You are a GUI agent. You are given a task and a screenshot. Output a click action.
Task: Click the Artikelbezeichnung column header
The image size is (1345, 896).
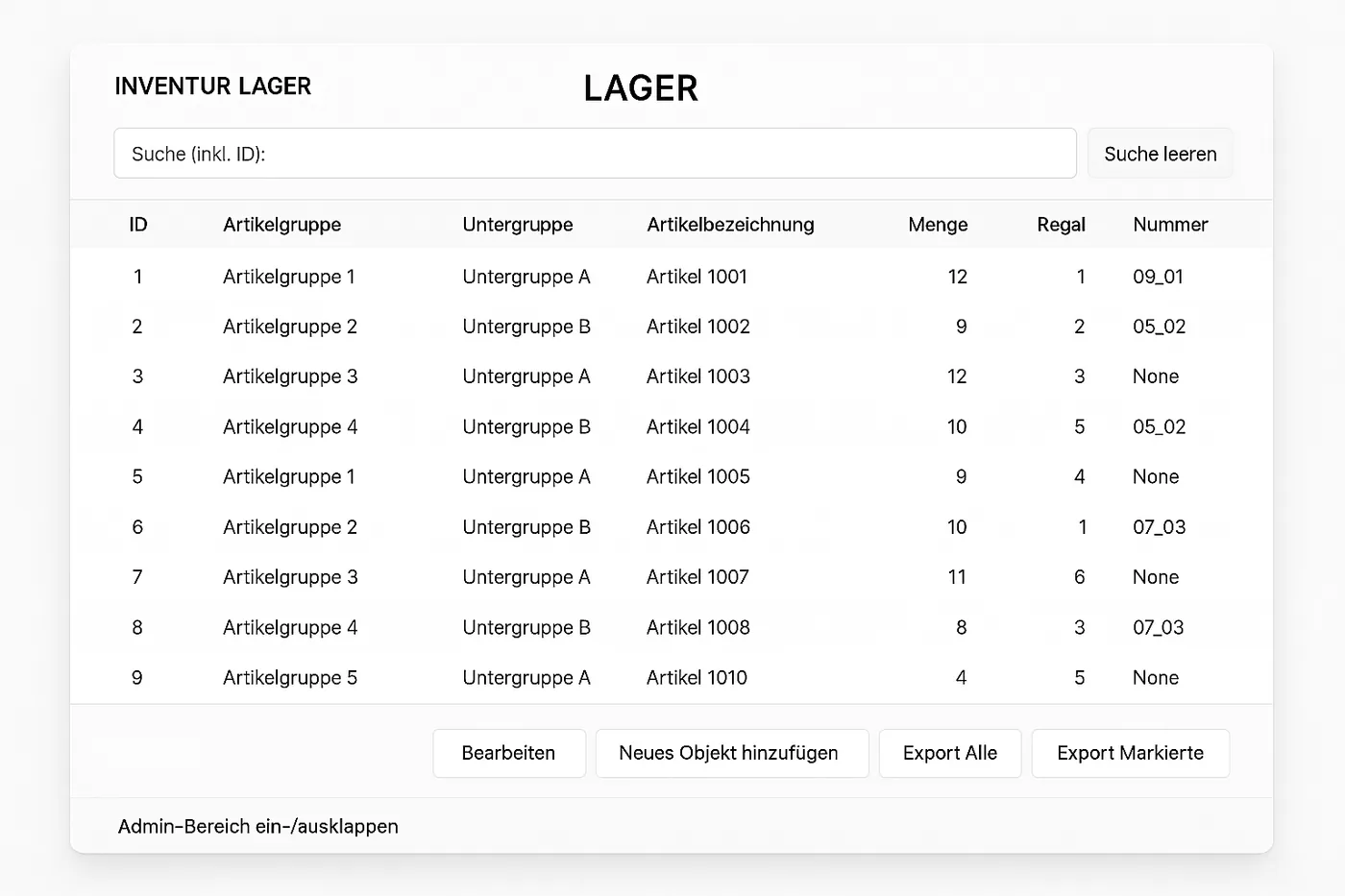tap(730, 225)
